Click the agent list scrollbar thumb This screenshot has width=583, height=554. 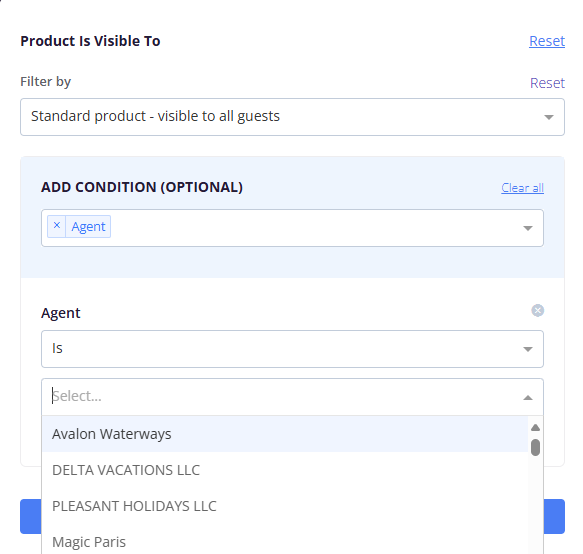(535, 447)
